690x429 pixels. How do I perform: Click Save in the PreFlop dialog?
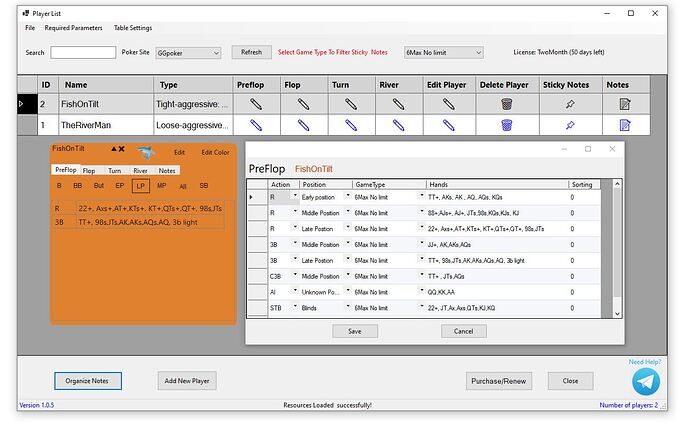pos(355,331)
